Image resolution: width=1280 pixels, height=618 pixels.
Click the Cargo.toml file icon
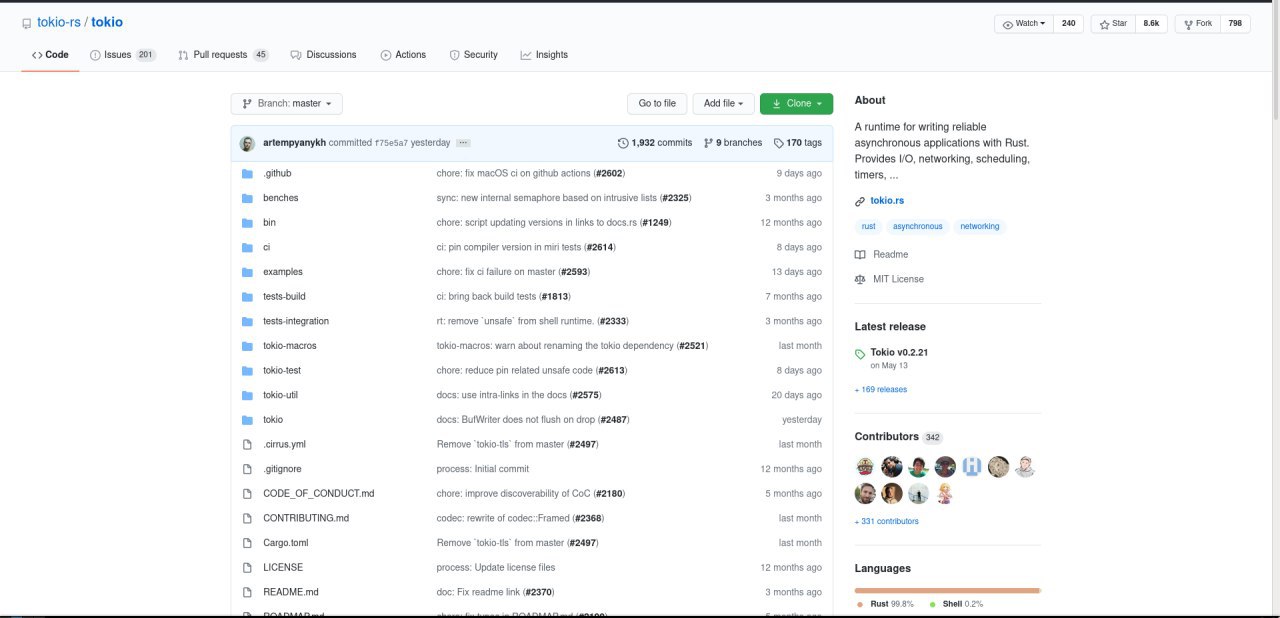(x=247, y=543)
